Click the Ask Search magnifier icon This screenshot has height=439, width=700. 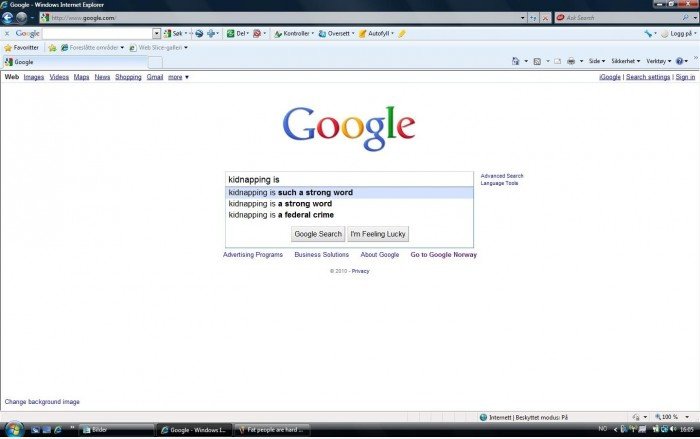(x=685, y=17)
